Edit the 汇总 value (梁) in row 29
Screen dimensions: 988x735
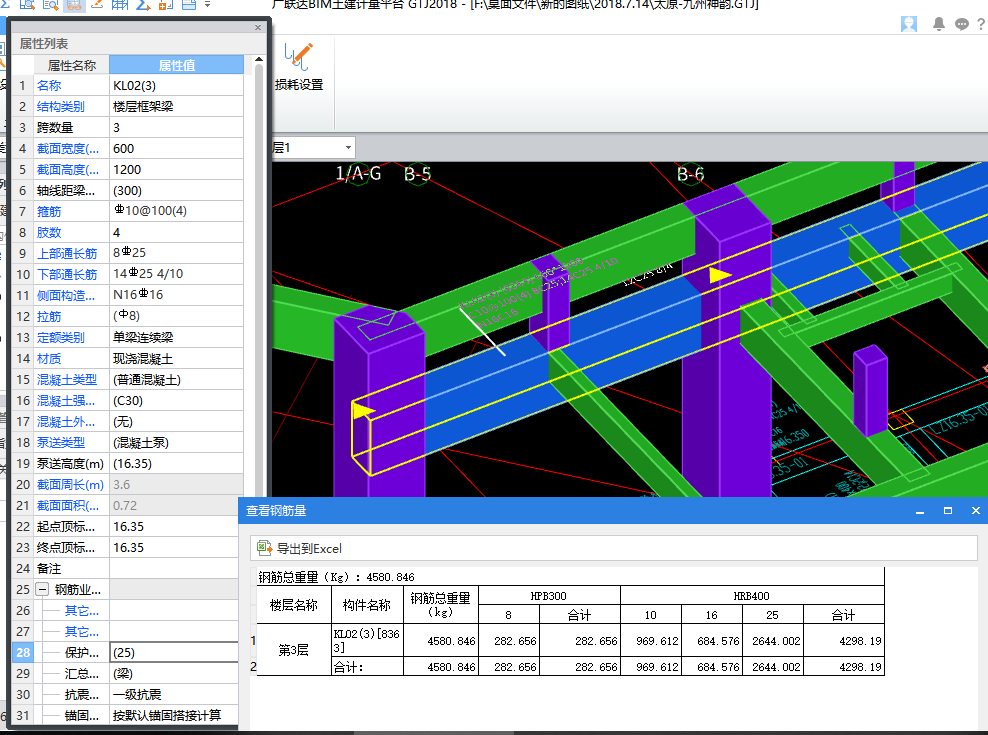(x=175, y=673)
